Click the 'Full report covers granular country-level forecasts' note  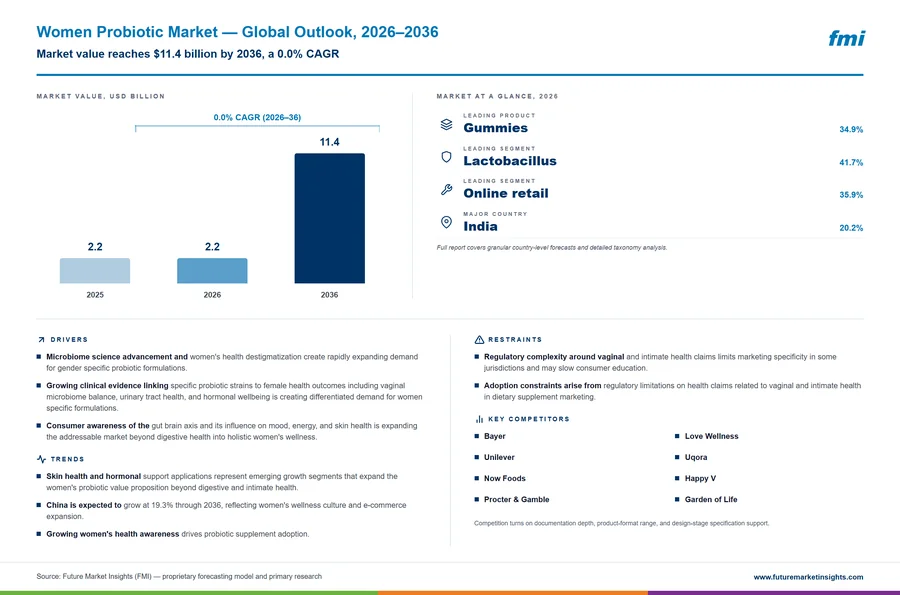coord(552,248)
